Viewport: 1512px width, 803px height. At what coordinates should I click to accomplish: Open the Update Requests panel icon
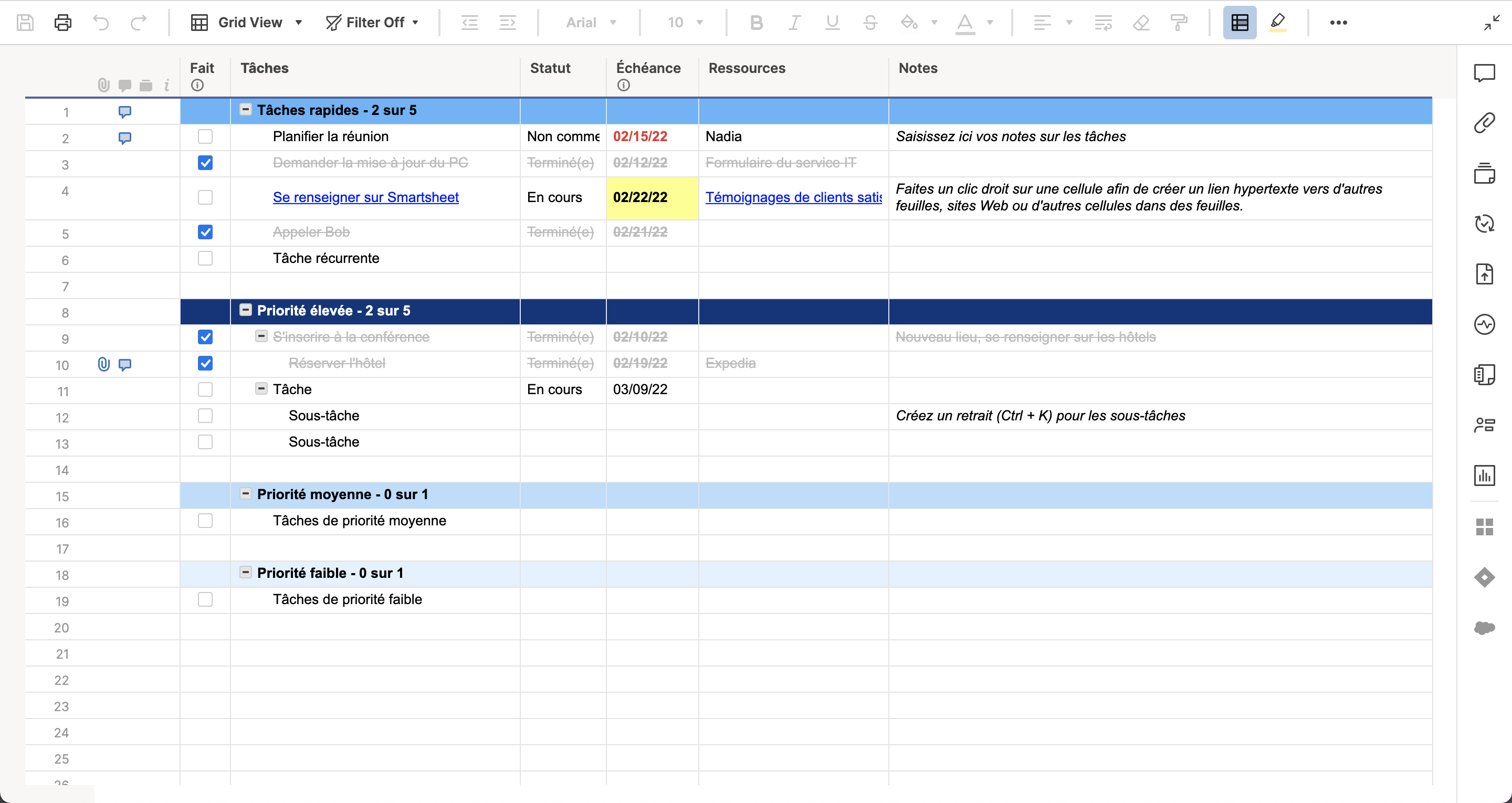point(1484,224)
